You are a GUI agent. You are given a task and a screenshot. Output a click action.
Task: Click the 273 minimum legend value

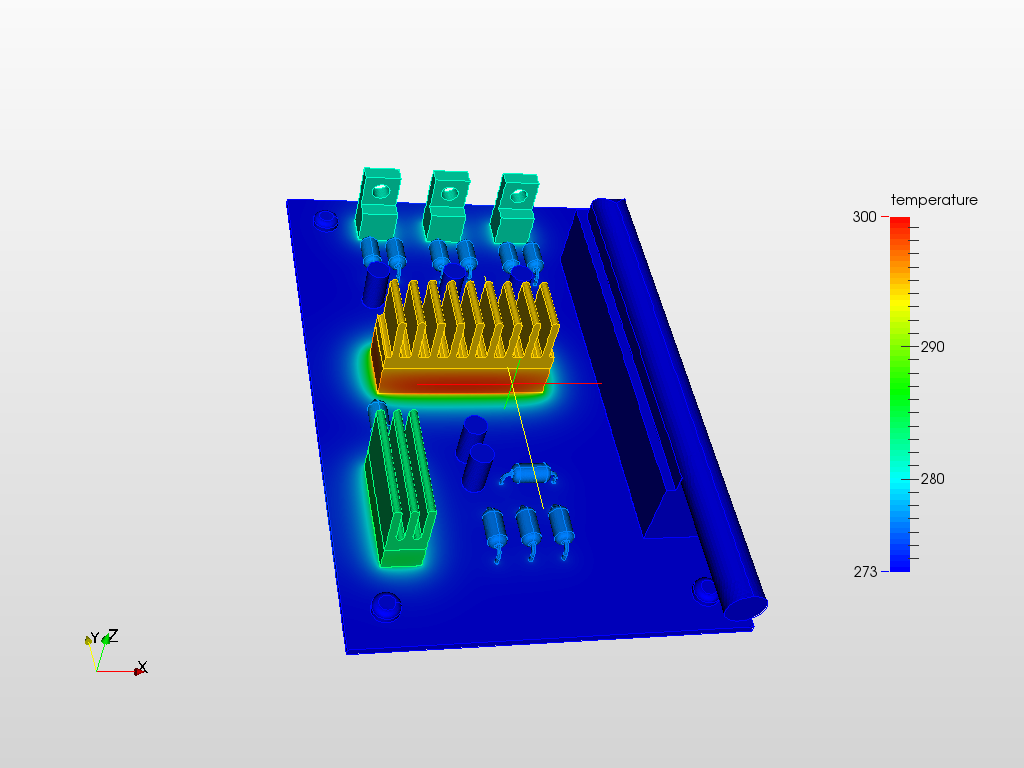coord(865,571)
